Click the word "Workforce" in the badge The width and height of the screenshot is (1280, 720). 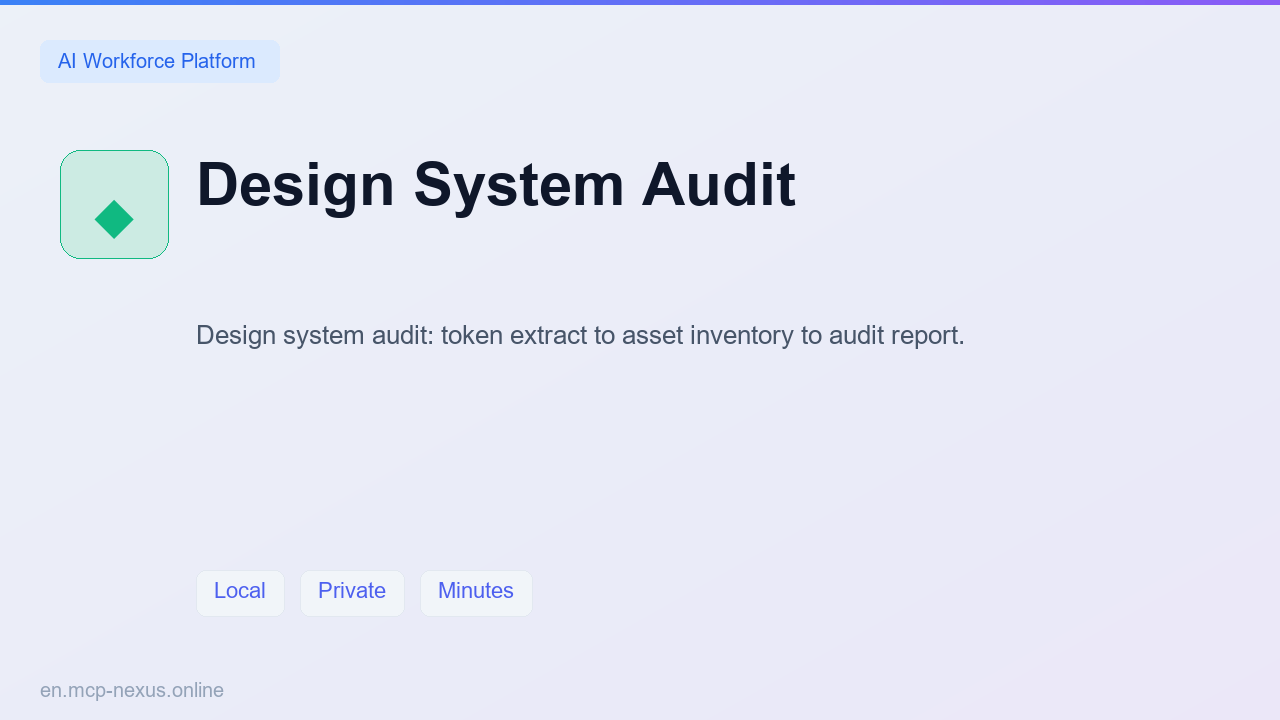(129, 61)
